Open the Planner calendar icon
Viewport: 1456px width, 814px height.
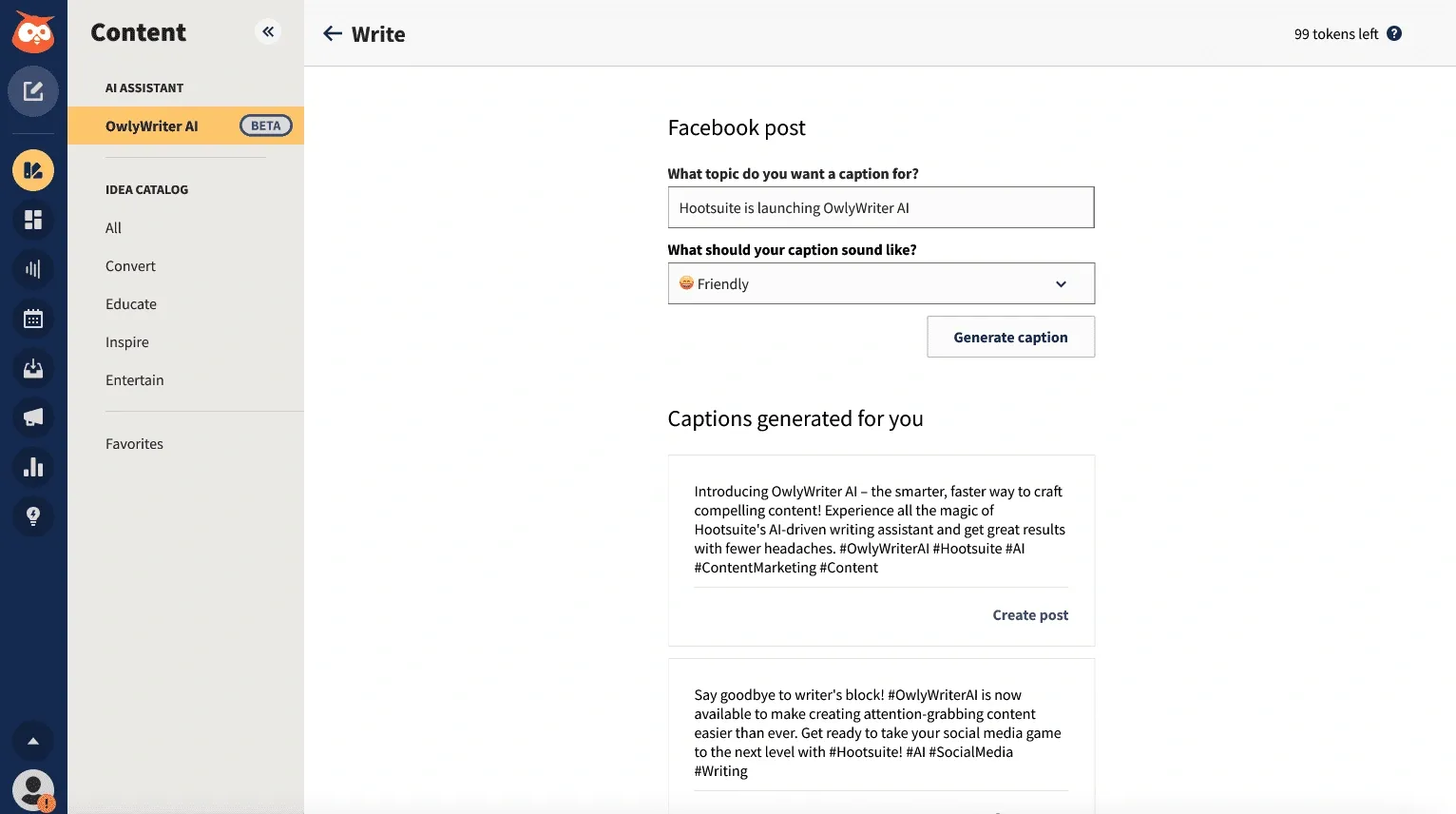click(x=33, y=319)
